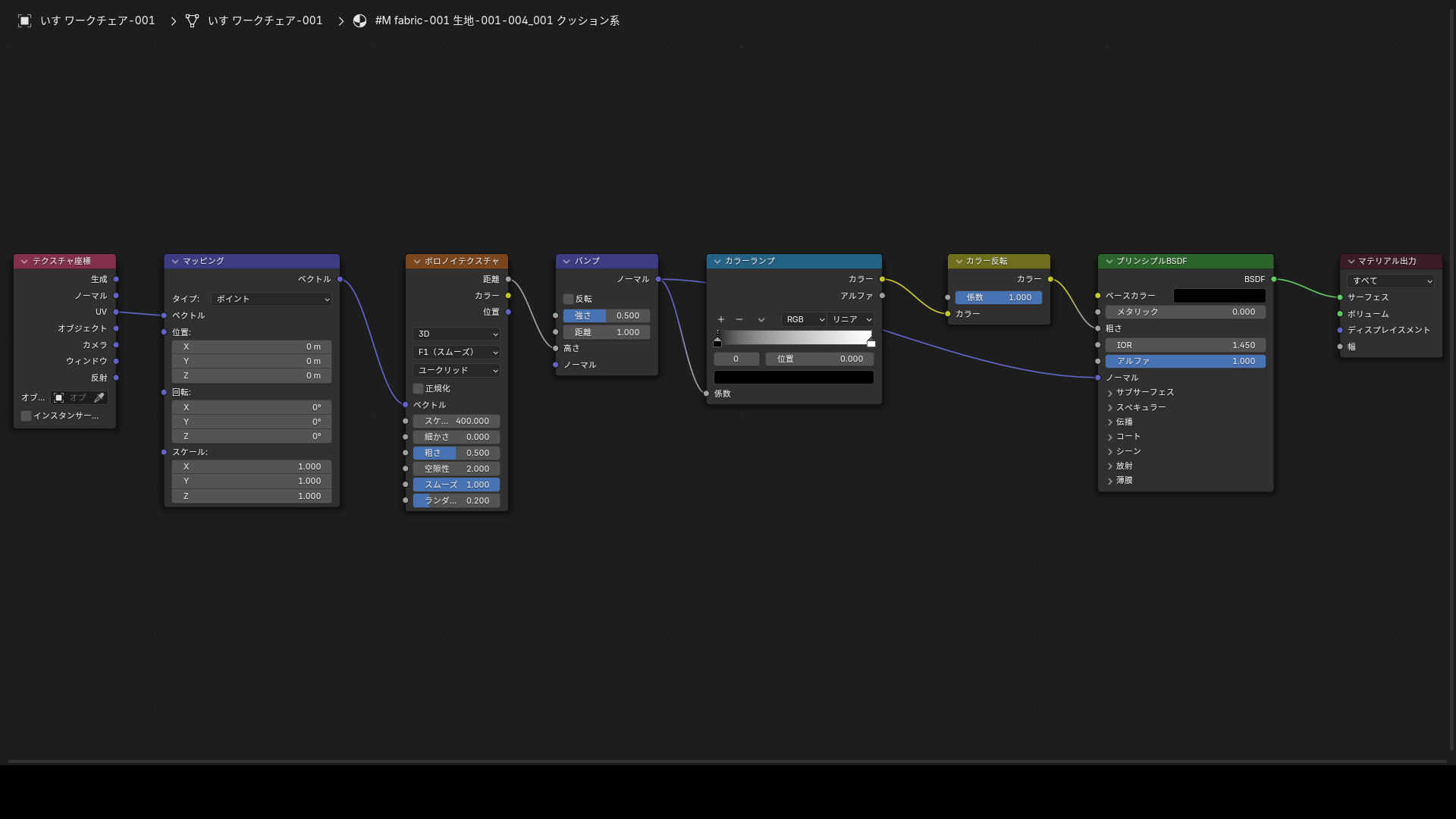
Task: Click the Voronoi スケール 400.000 field
Action: pos(457,421)
